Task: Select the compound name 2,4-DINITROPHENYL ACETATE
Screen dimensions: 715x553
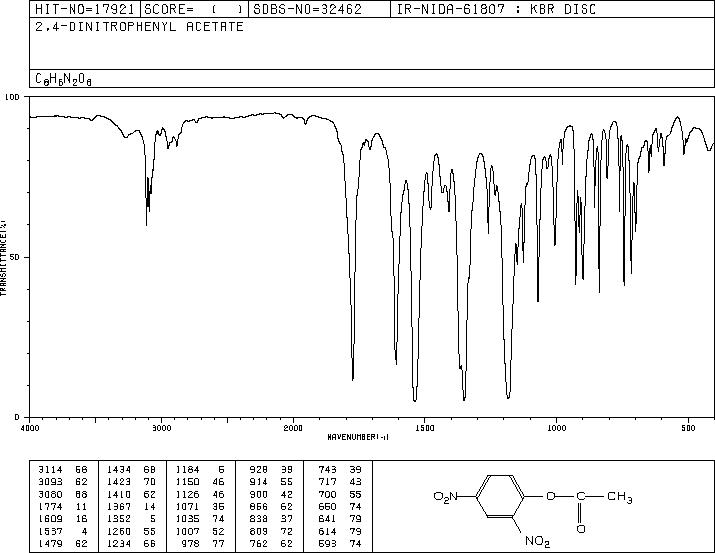Action: (140, 27)
